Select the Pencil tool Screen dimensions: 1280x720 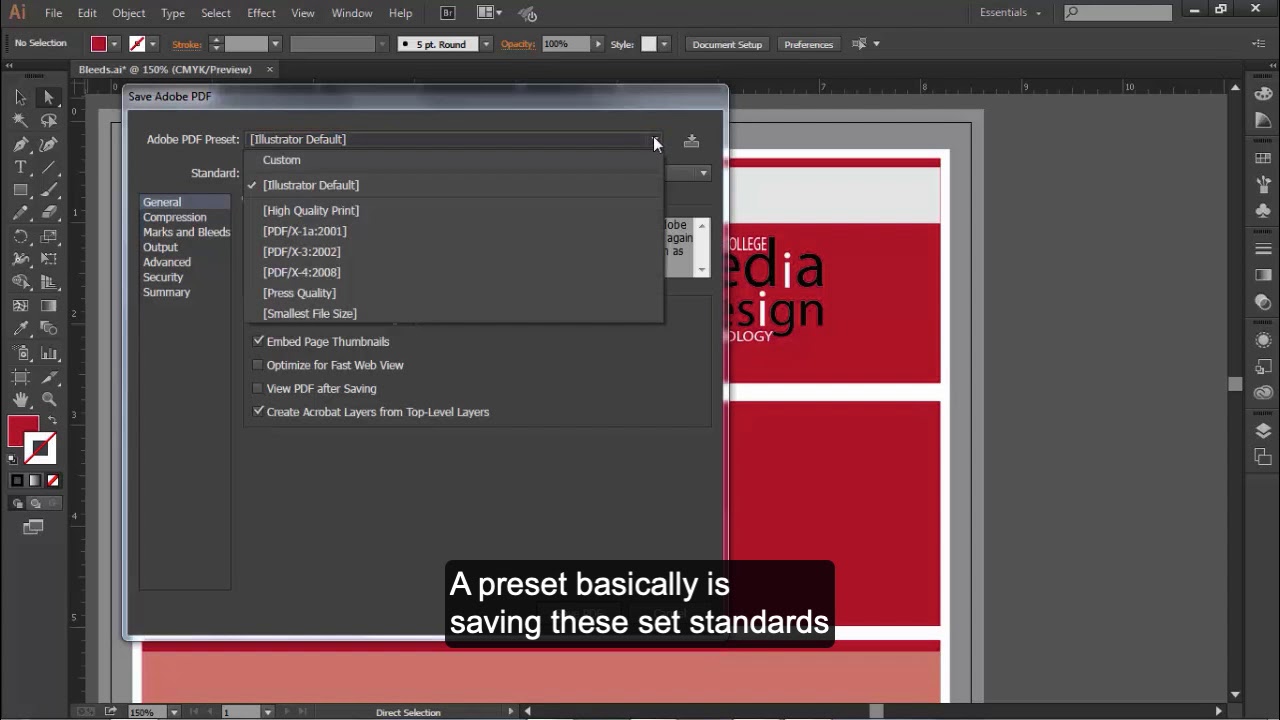20,213
